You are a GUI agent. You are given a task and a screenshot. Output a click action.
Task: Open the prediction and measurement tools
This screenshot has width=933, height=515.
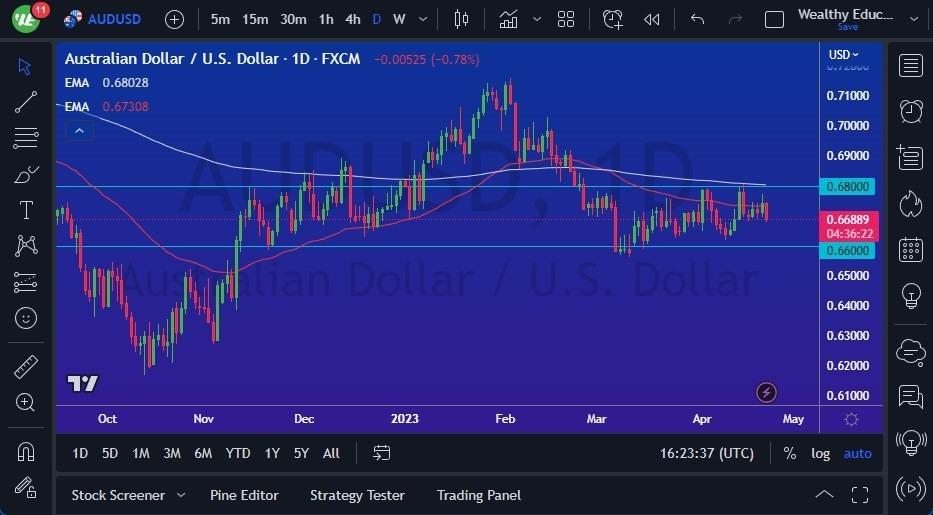point(26,282)
